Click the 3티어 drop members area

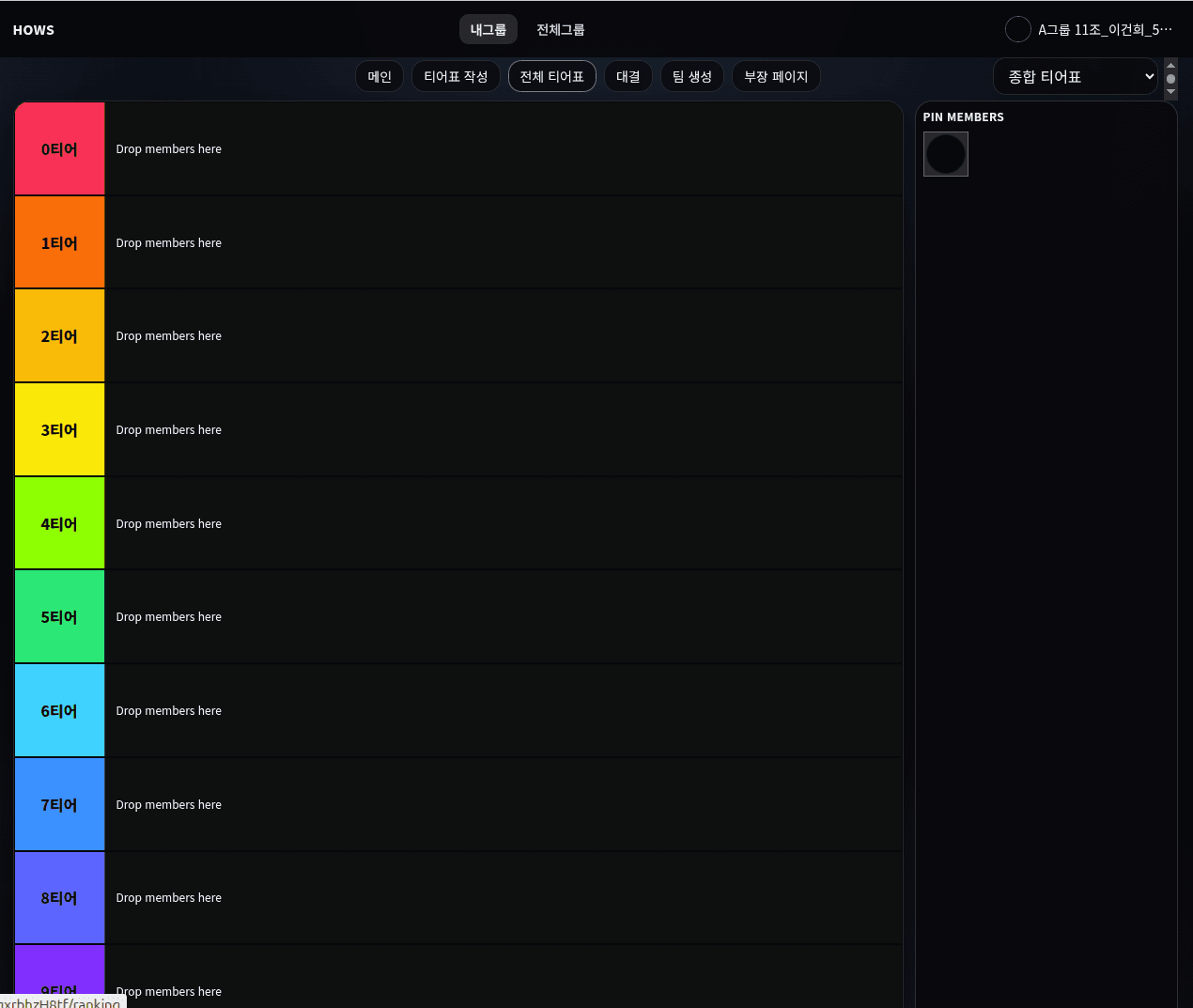tap(504, 430)
